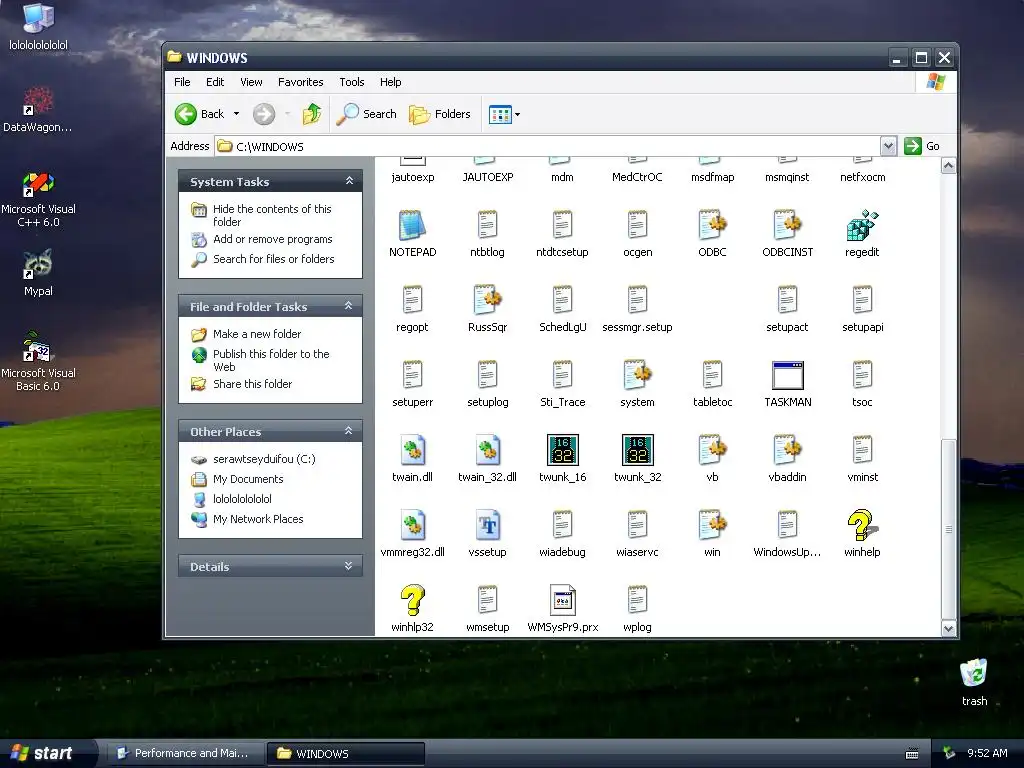Collapse the Other Places panel
The height and width of the screenshot is (768, 1024).
pyautogui.click(x=349, y=431)
